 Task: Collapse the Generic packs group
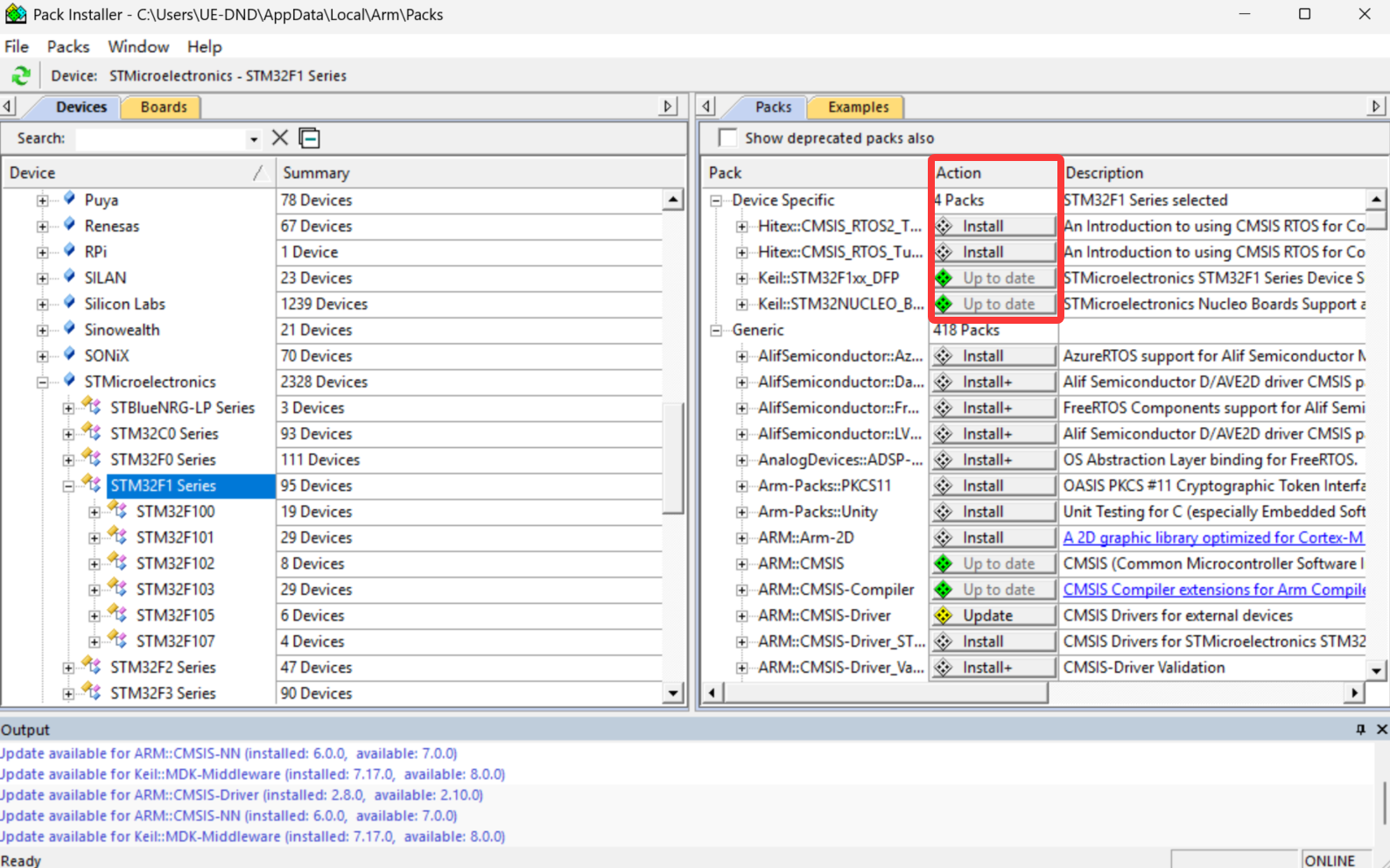tap(716, 330)
